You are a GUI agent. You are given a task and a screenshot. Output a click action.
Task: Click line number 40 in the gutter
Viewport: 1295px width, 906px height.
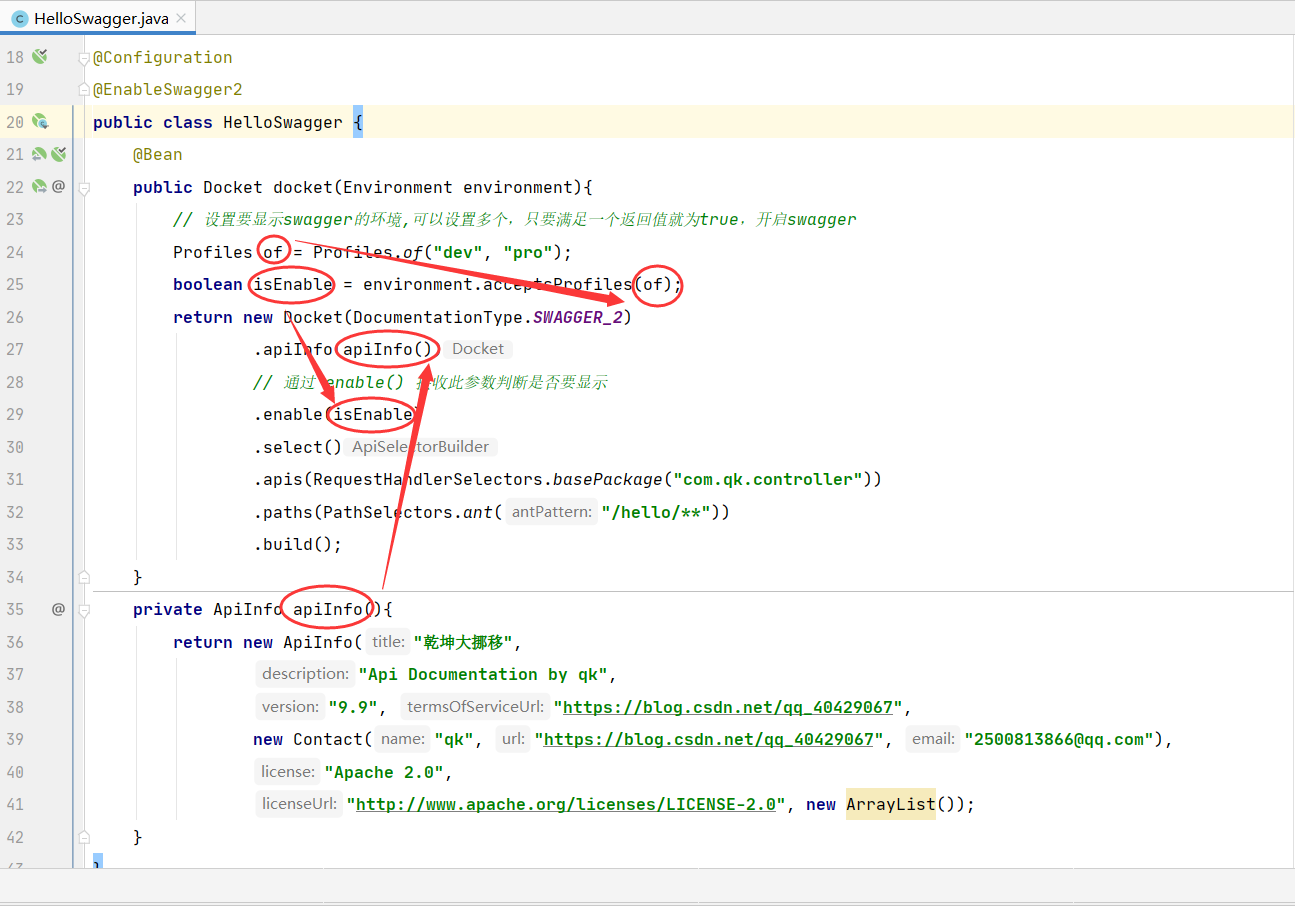(14, 772)
